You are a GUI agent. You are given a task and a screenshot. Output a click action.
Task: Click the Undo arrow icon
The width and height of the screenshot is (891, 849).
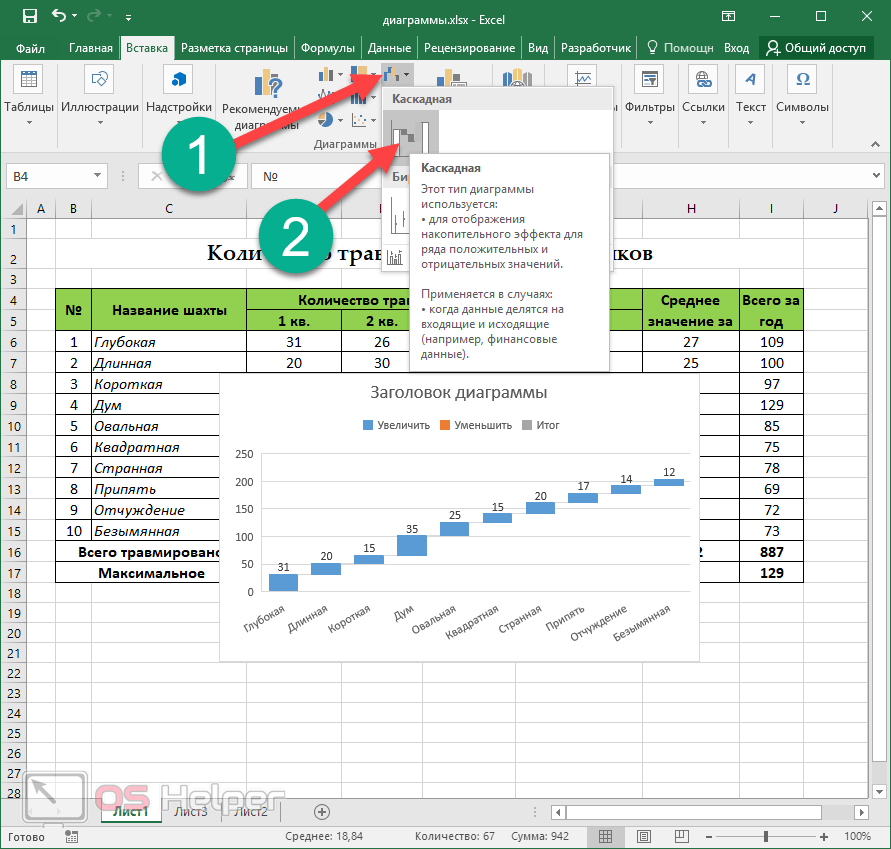coord(59,17)
